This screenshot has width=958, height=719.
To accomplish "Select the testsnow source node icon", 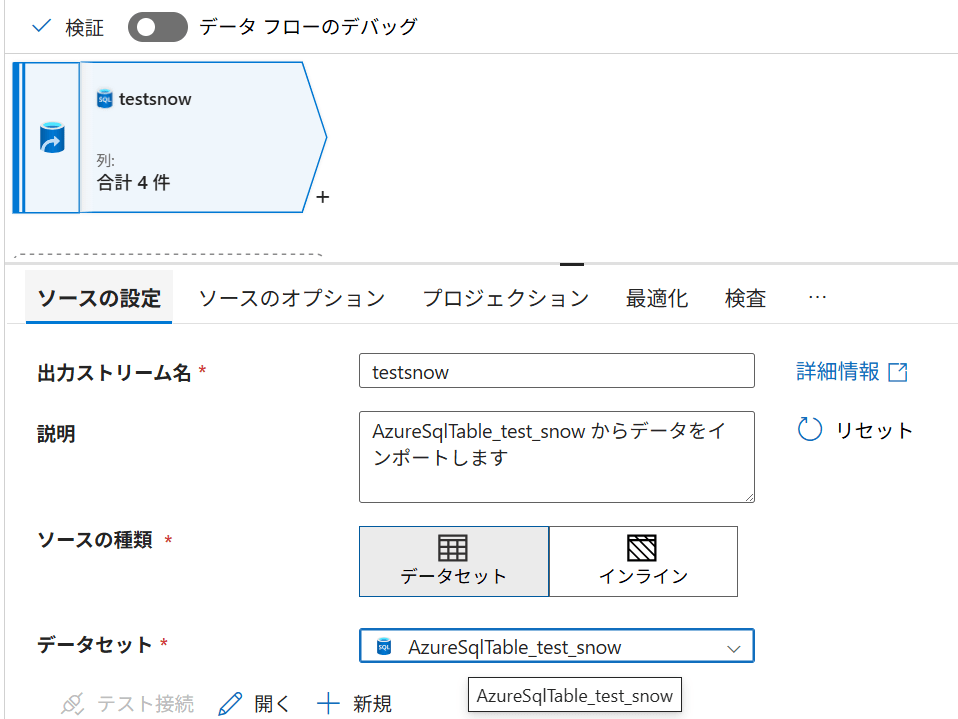I will 52,138.
